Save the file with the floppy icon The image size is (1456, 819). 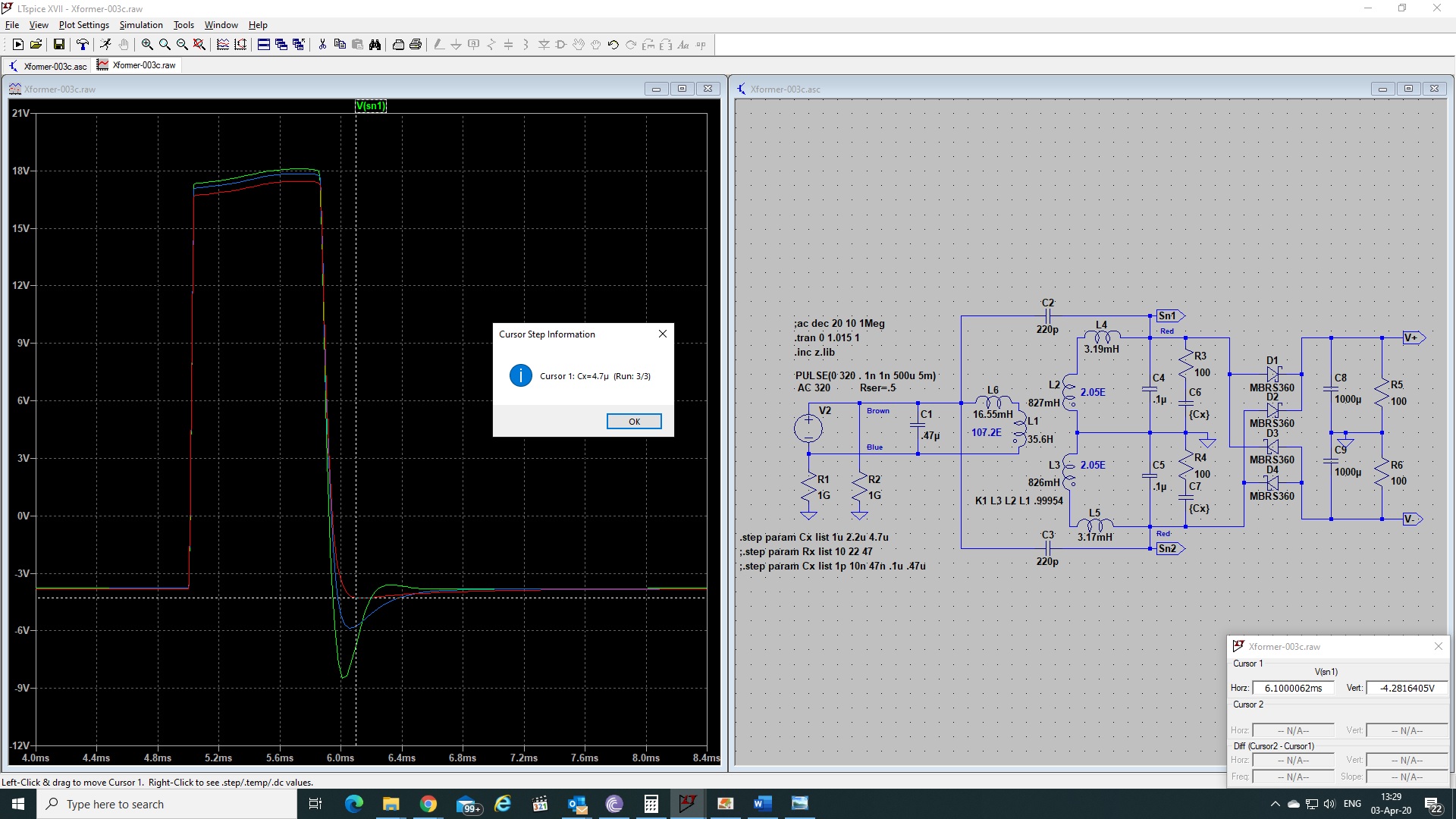[x=58, y=45]
